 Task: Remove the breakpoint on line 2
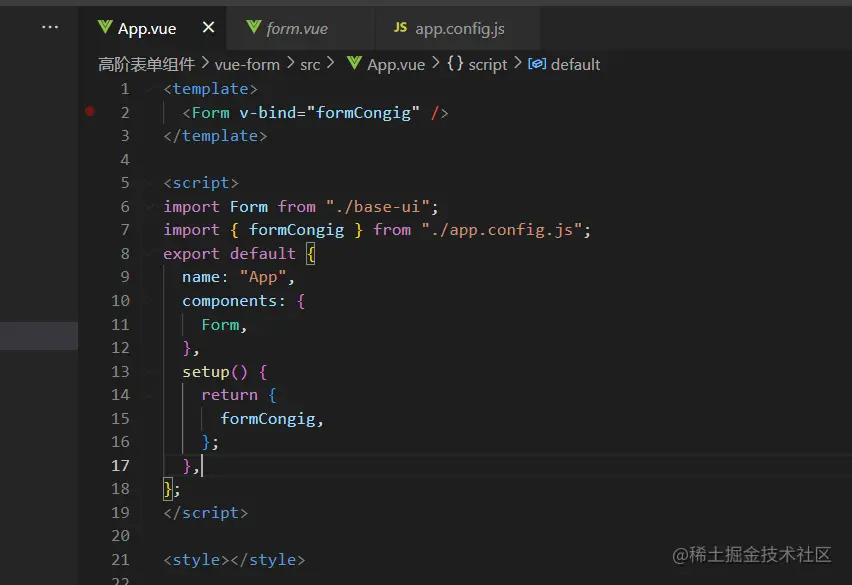click(90, 111)
